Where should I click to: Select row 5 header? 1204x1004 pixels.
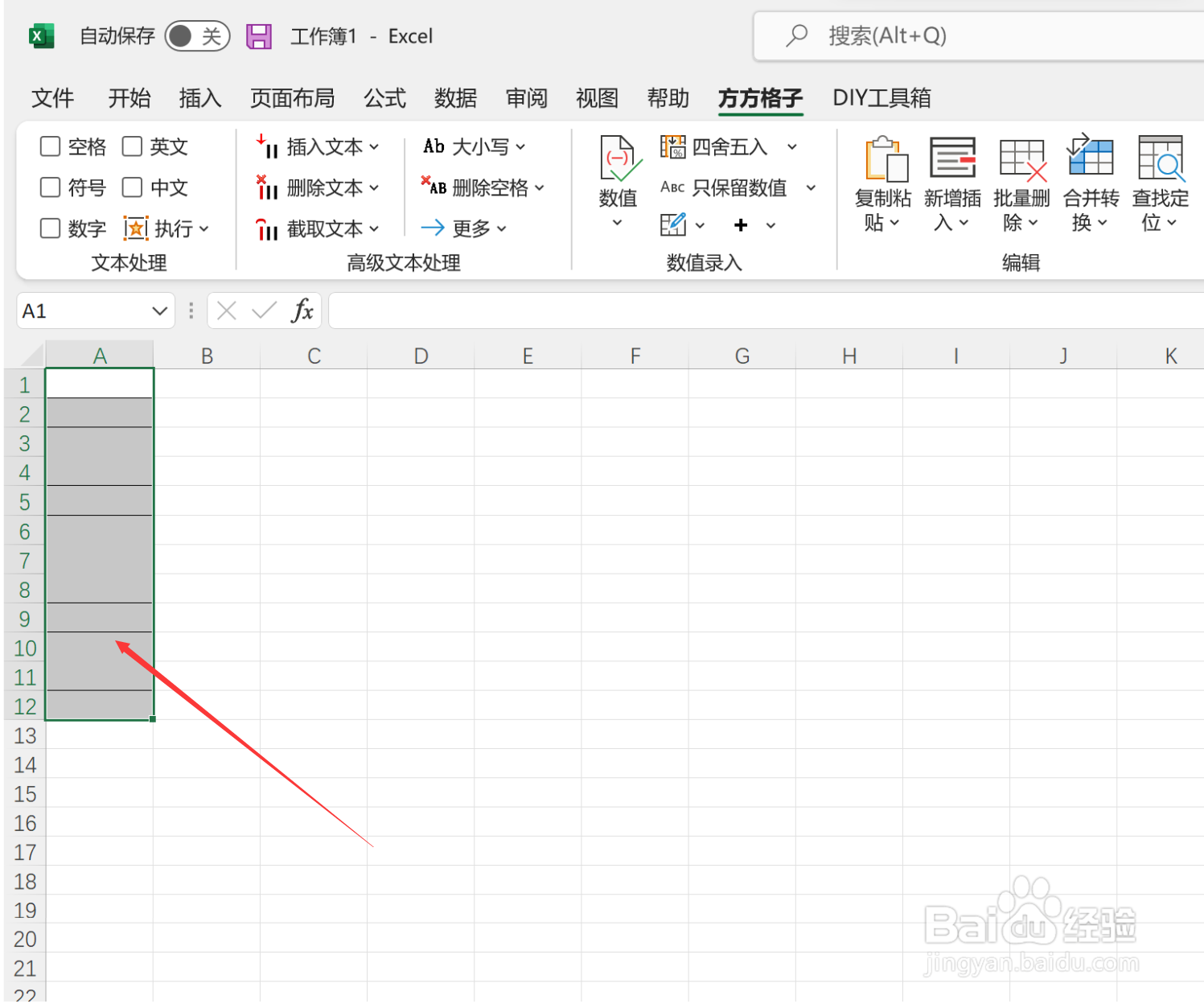(25, 502)
